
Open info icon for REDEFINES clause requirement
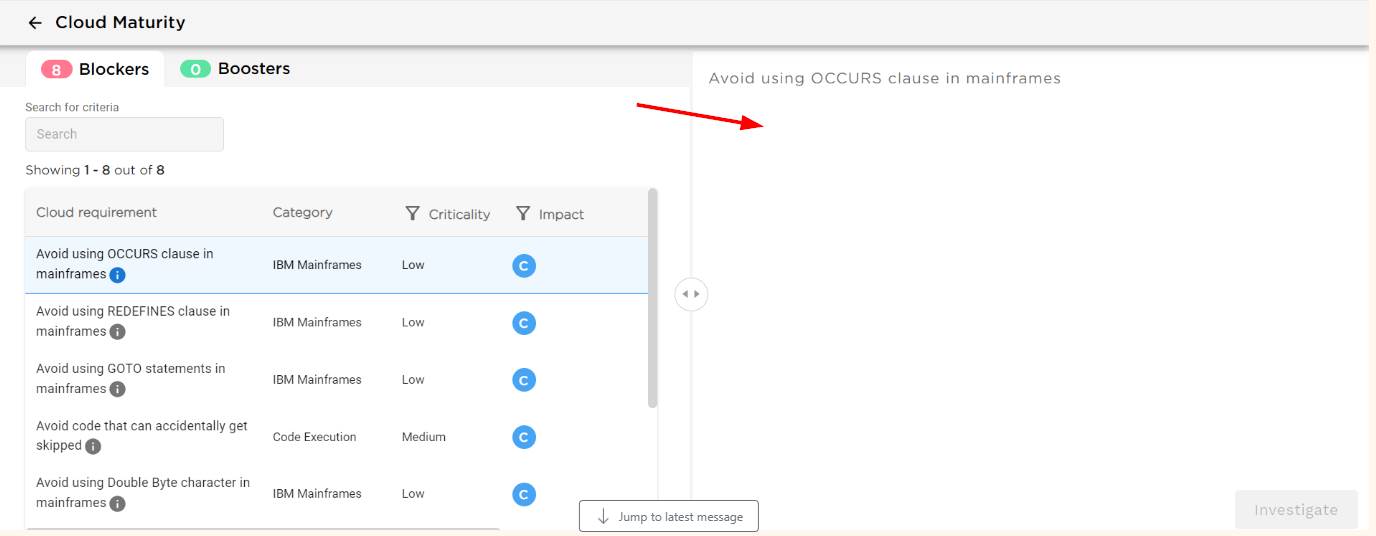pos(117,332)
